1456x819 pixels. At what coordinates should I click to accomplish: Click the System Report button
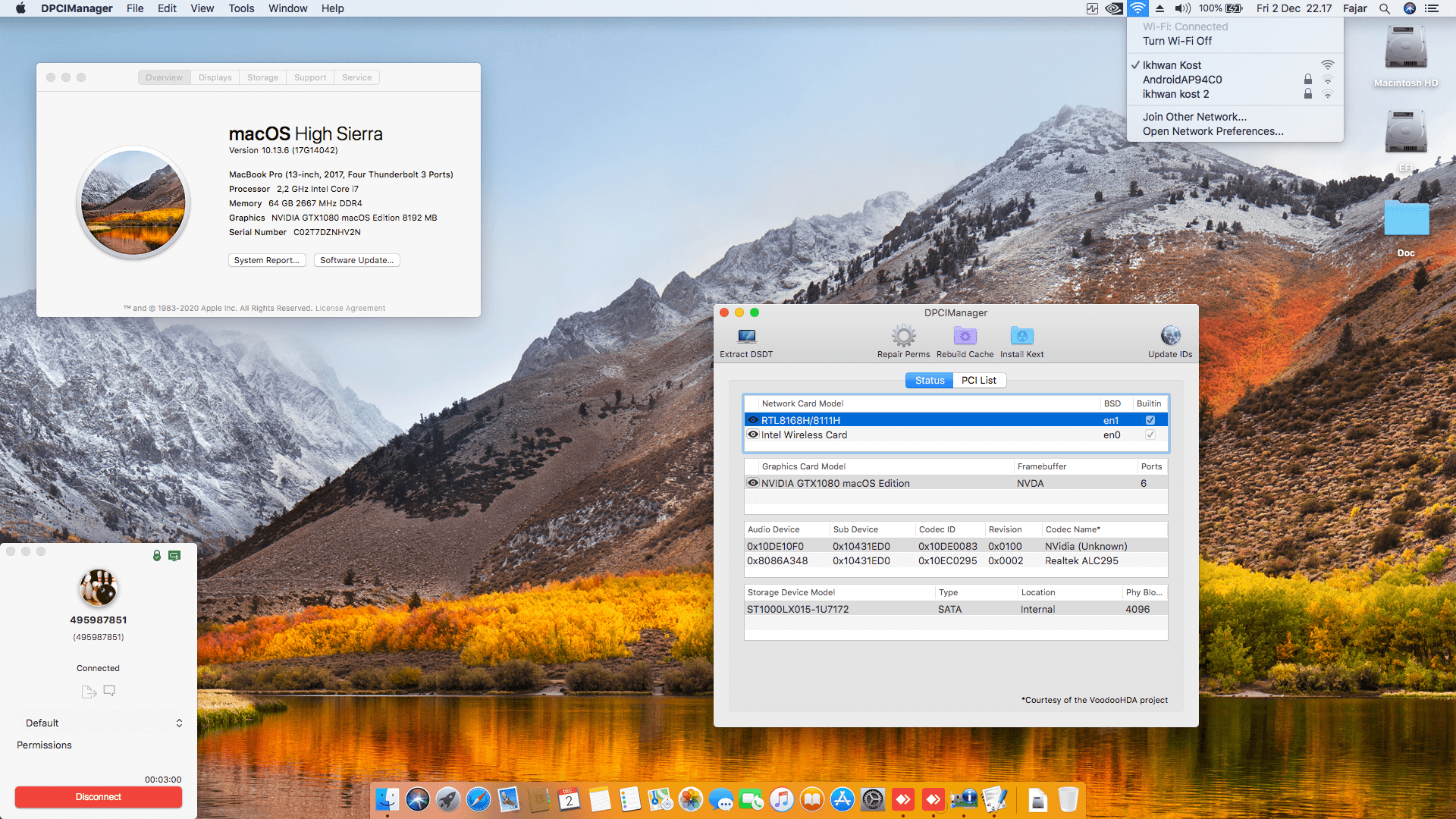[x=266, y=260]
